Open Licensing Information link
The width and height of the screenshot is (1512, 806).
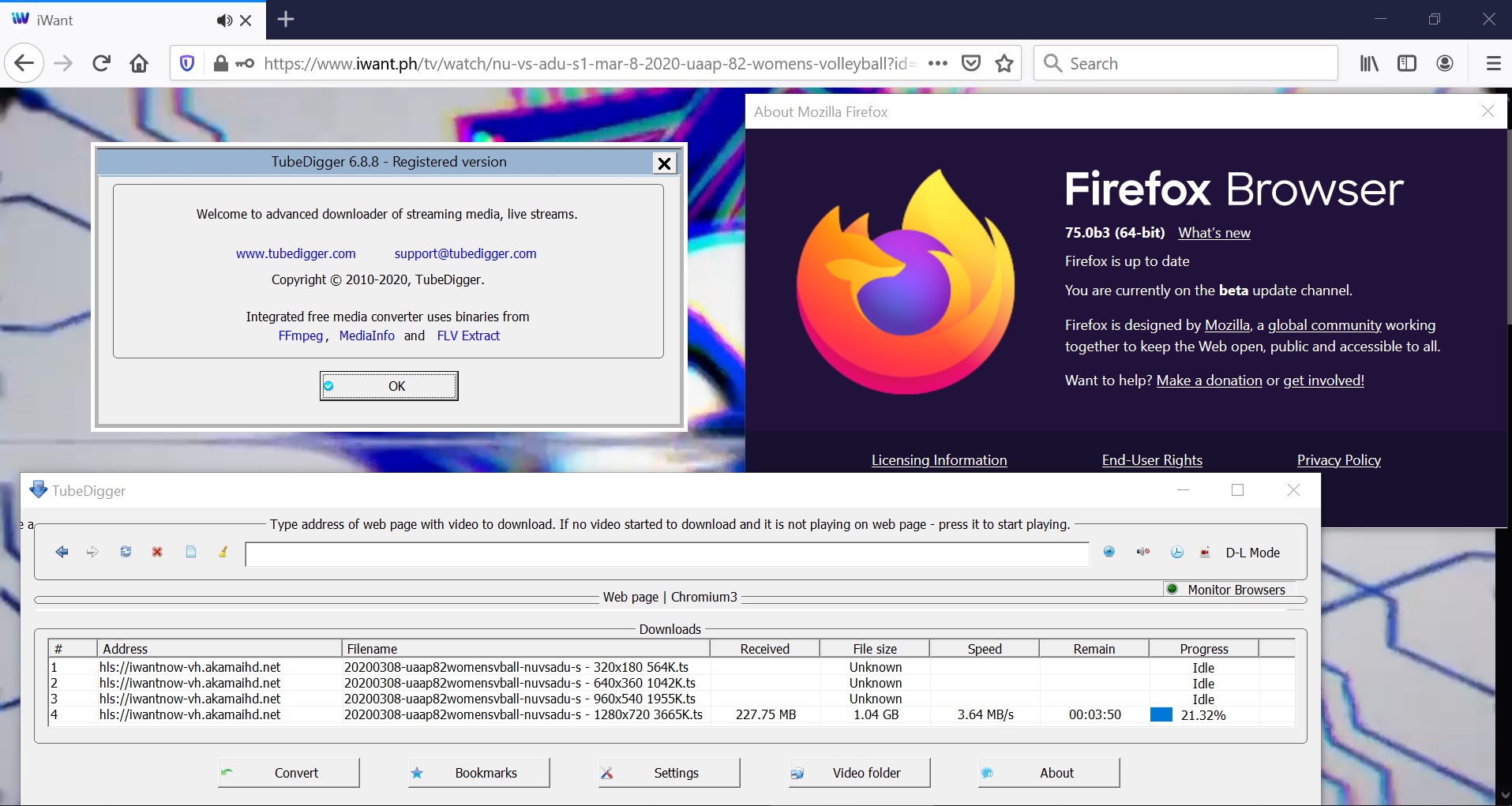(940, 460)
